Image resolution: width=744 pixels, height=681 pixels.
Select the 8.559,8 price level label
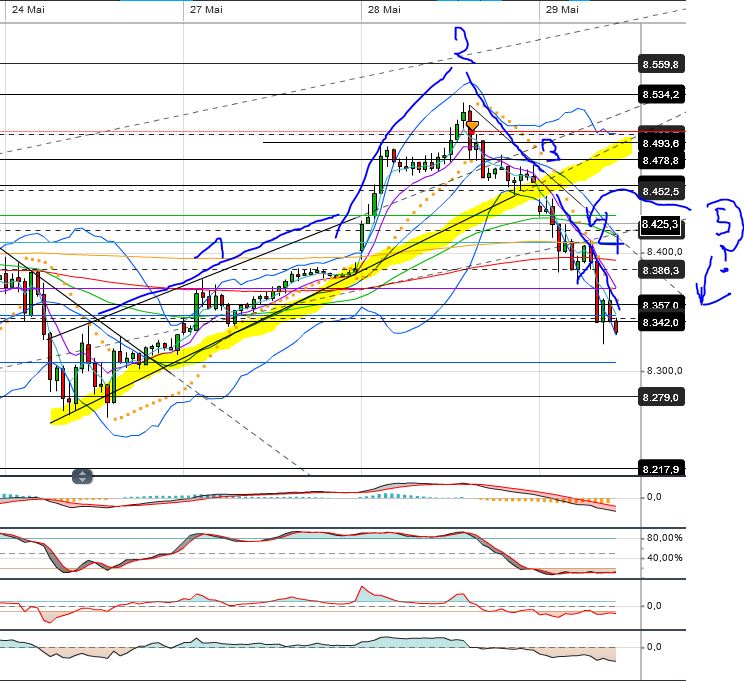click(661, 64)
